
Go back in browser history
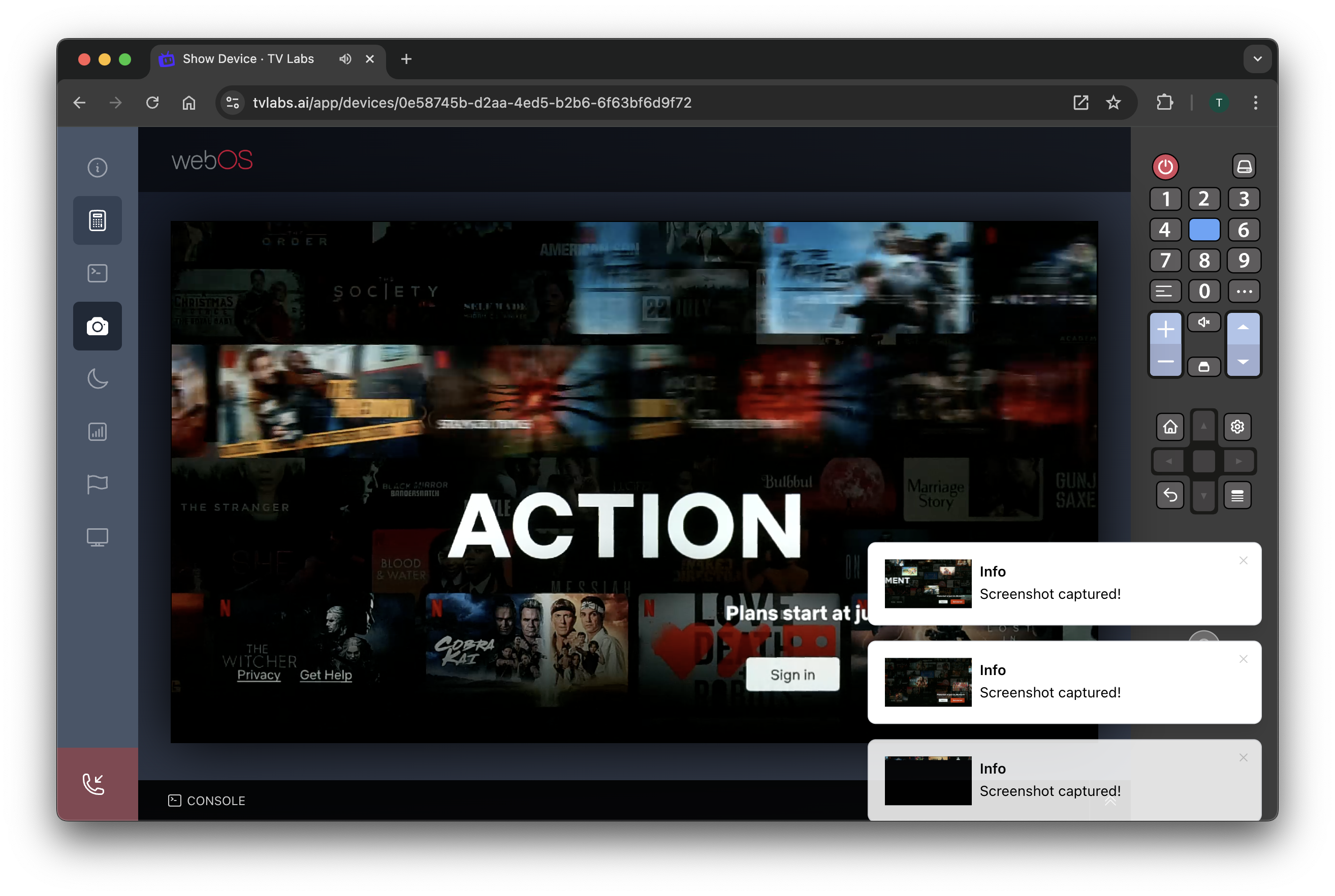(79, 103)
